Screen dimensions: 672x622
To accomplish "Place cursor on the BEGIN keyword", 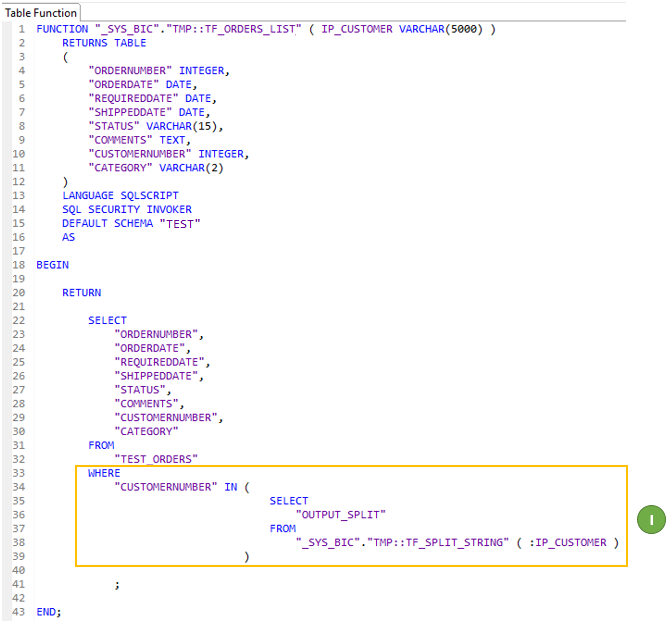I will click(x=52, y=265).
